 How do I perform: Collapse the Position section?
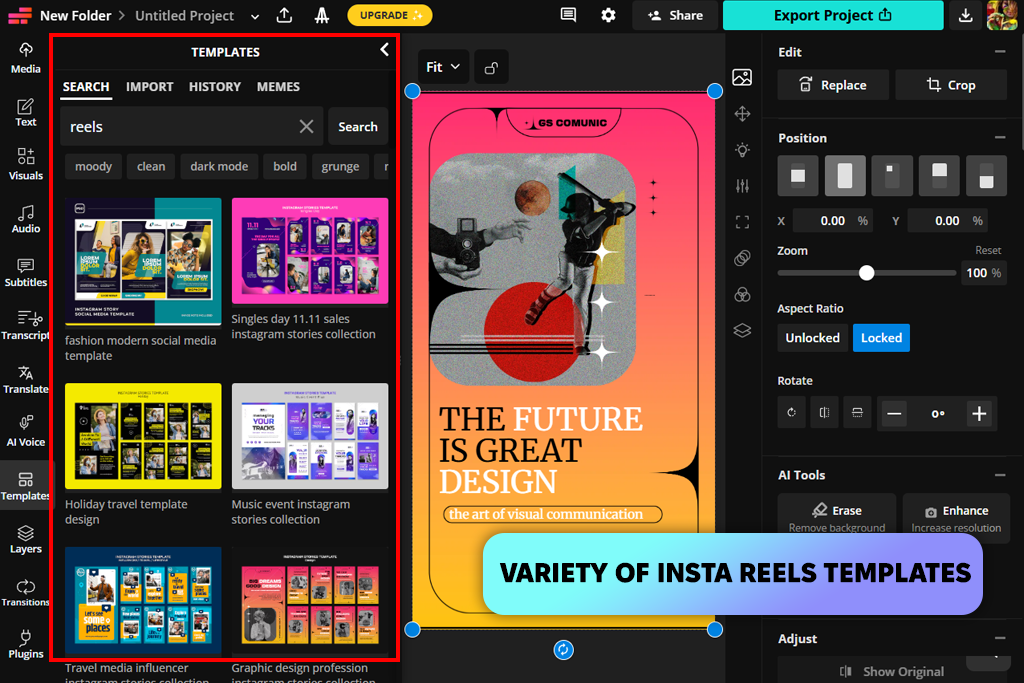(x=999, y=138)
